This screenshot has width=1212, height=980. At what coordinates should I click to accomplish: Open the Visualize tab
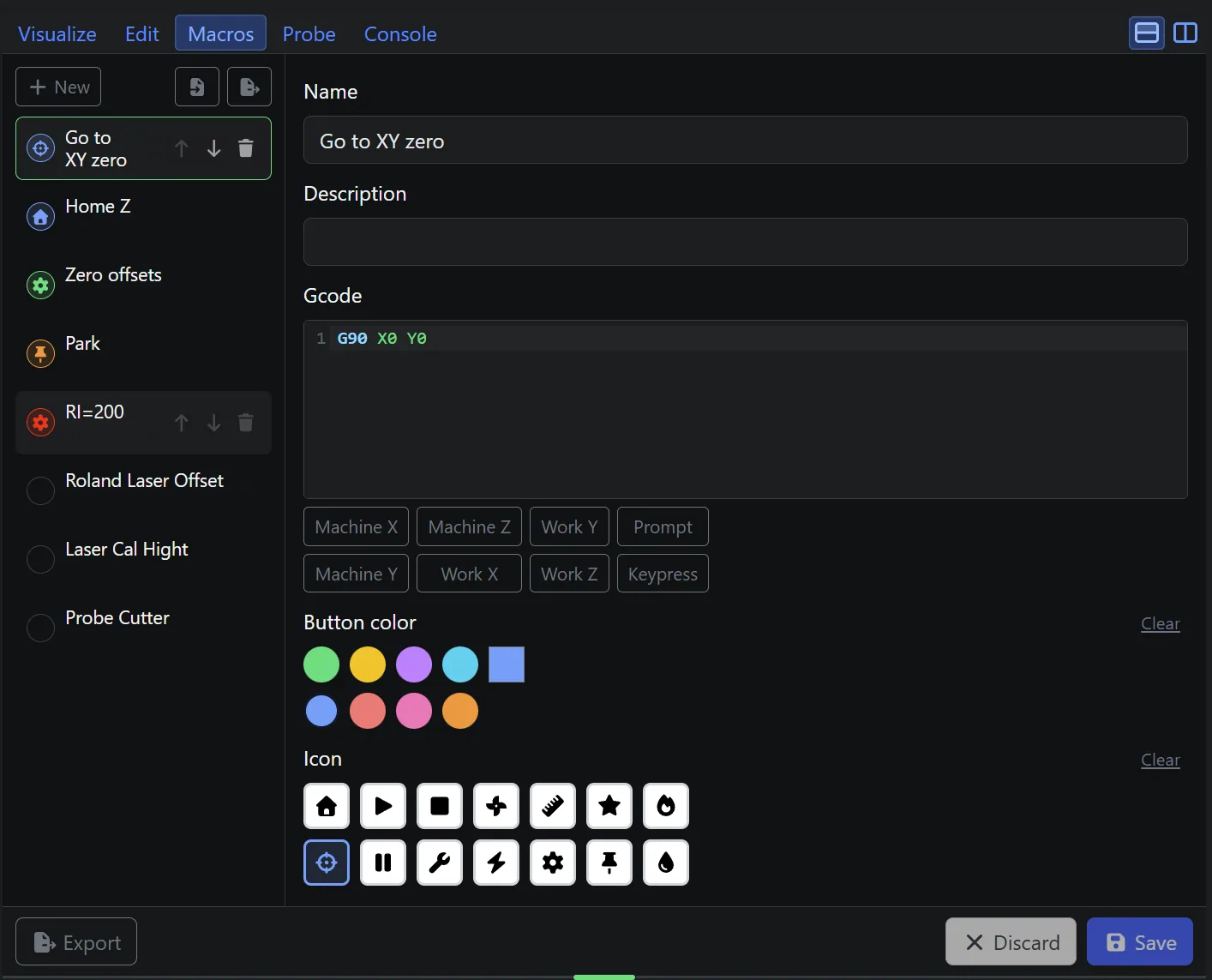(57, 33)
